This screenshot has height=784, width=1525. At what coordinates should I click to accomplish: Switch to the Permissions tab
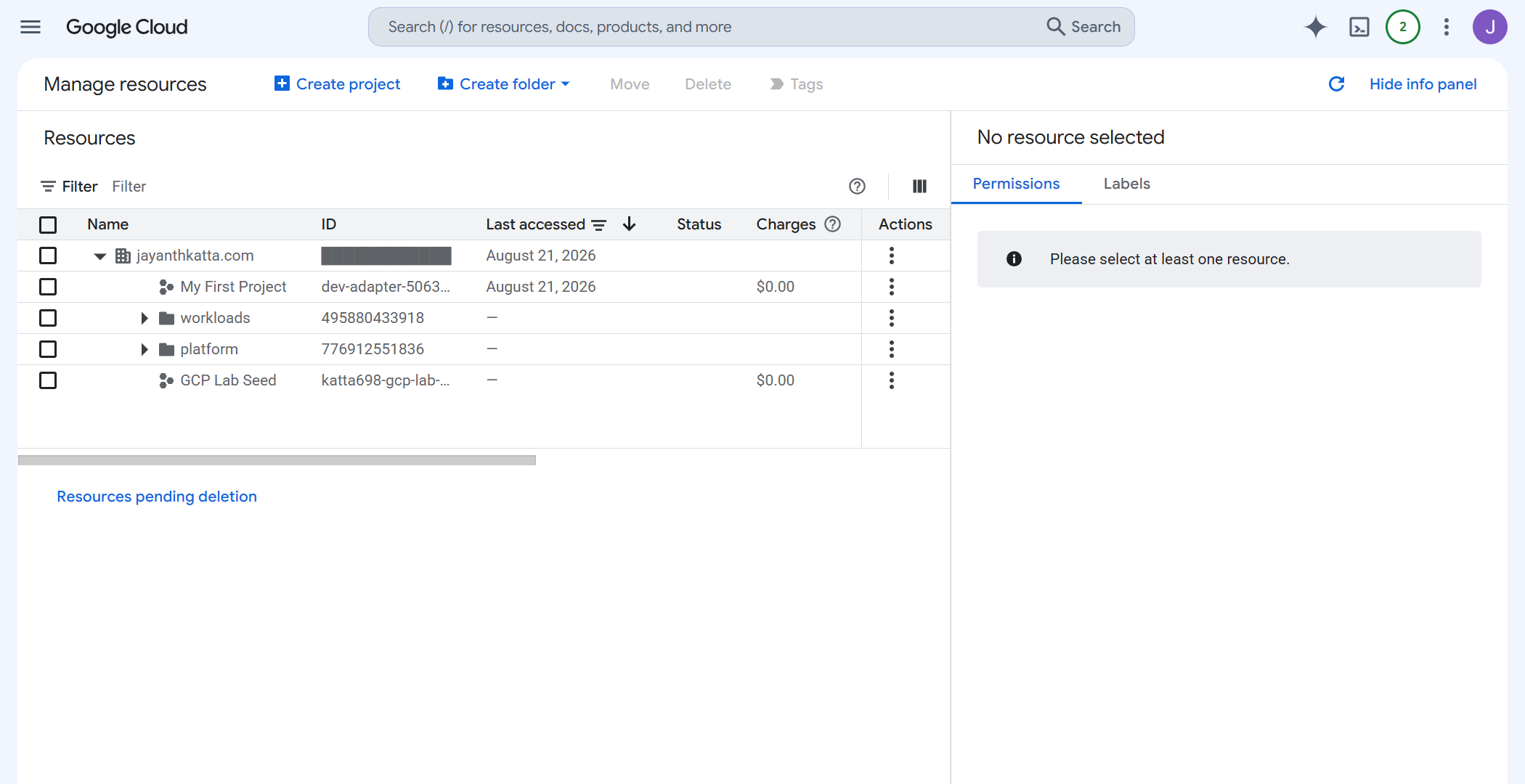[1016, 184]
